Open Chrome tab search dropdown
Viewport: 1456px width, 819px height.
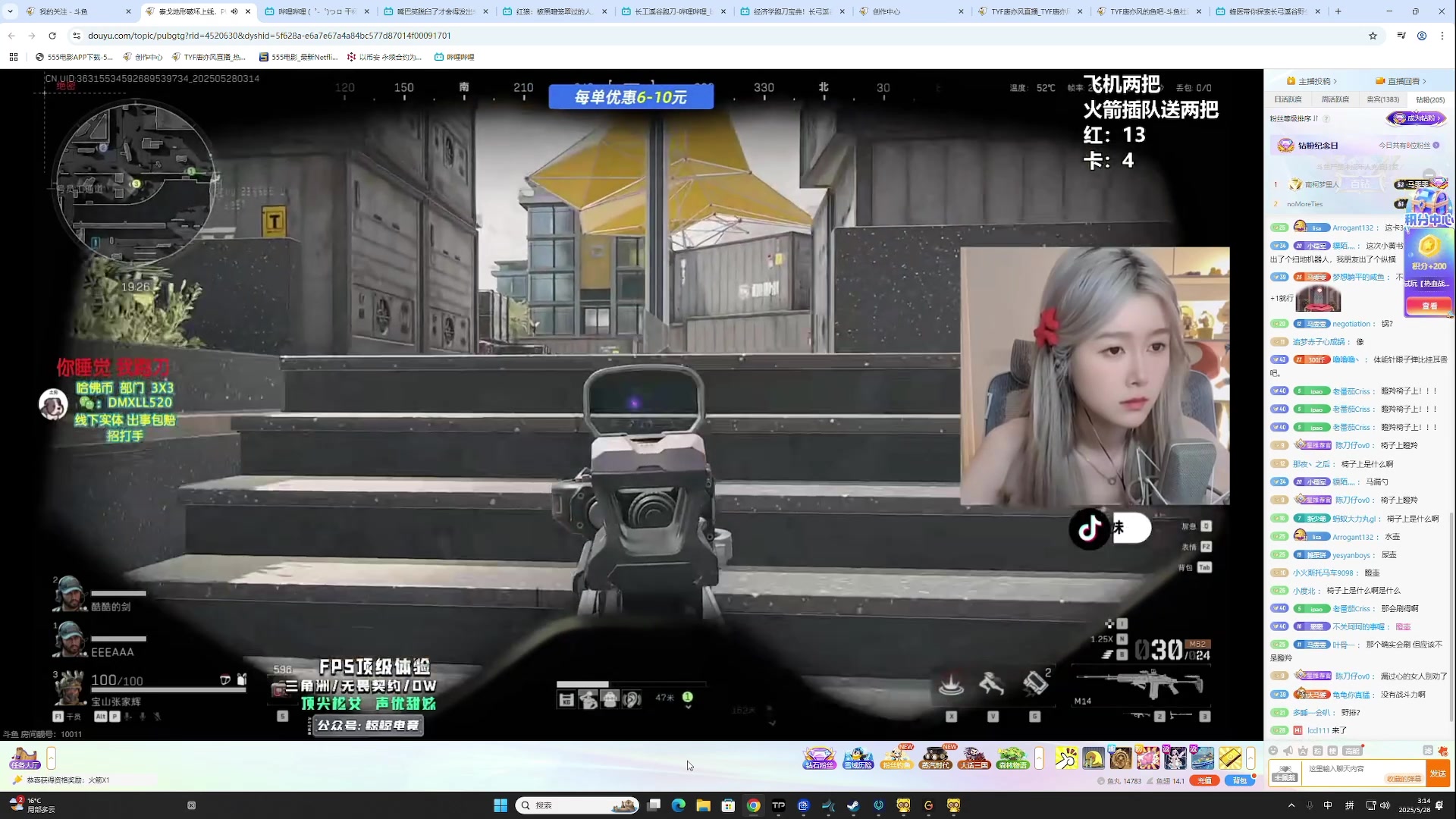point(11,11)
